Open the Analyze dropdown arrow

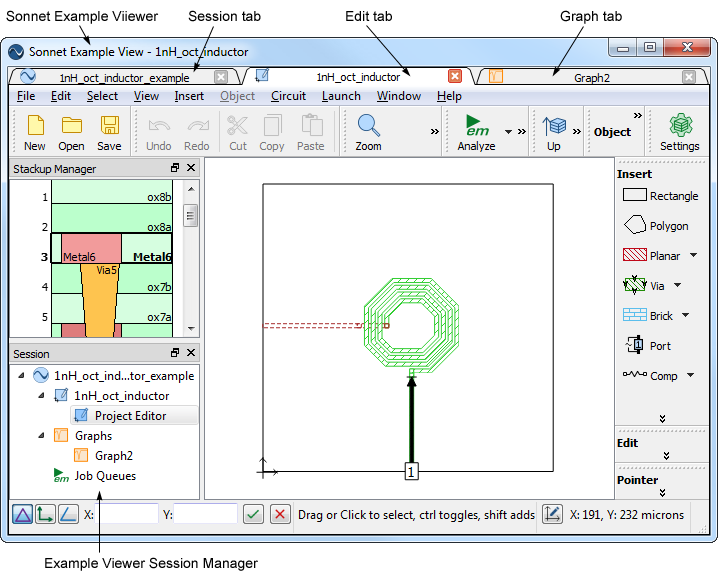pyautogui.click(x=508, y=132)
